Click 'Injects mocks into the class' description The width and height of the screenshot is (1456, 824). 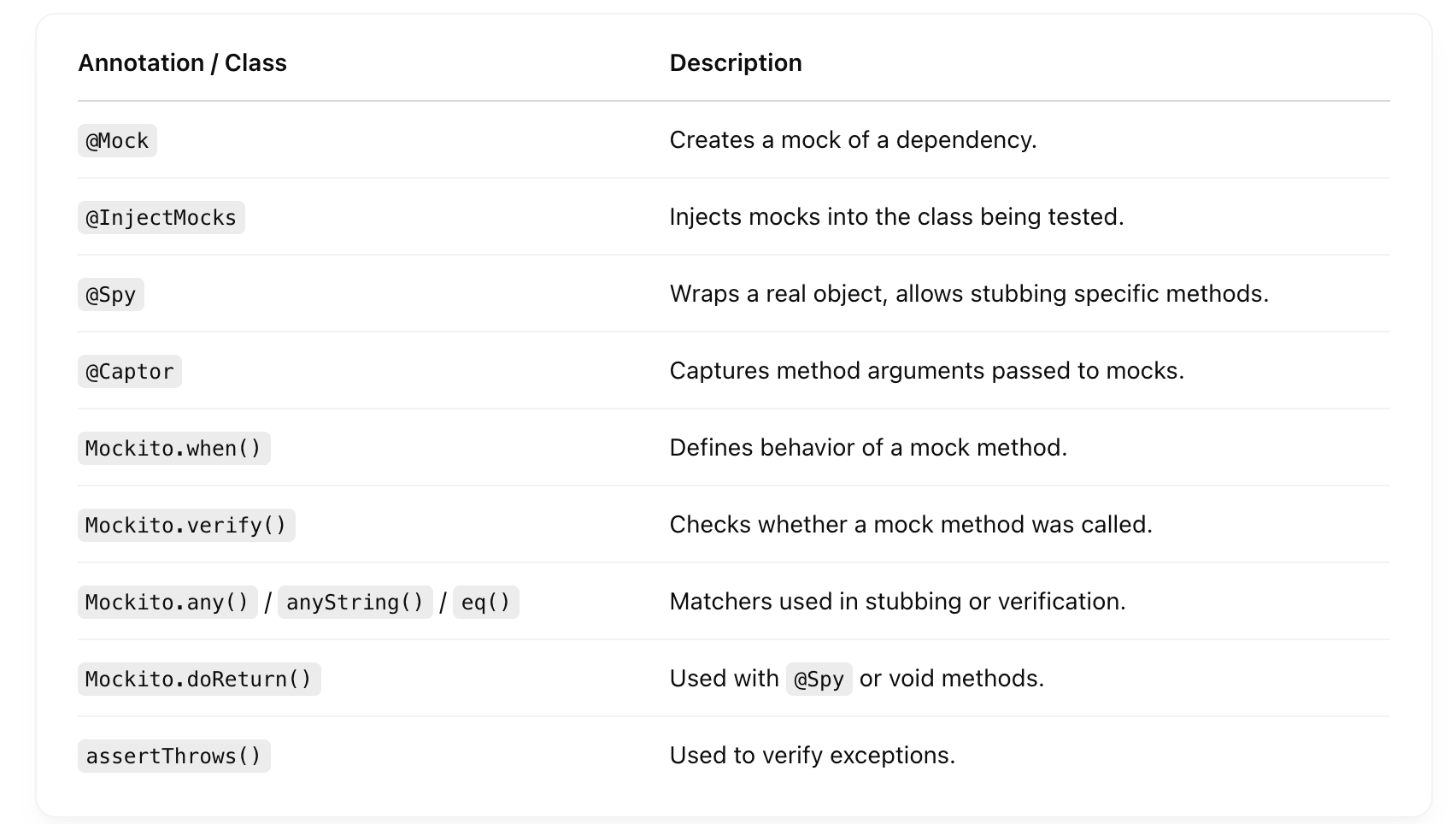pos(895,217)
